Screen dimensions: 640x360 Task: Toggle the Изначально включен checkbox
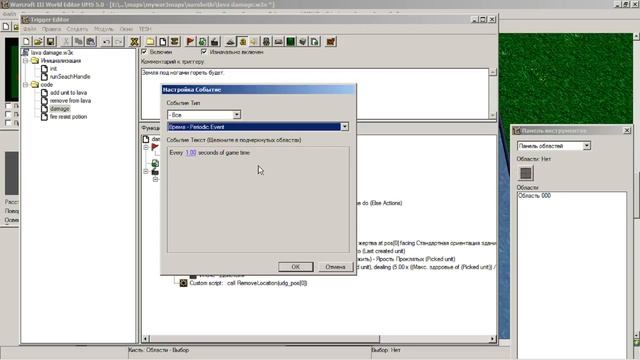coord(204,52)
